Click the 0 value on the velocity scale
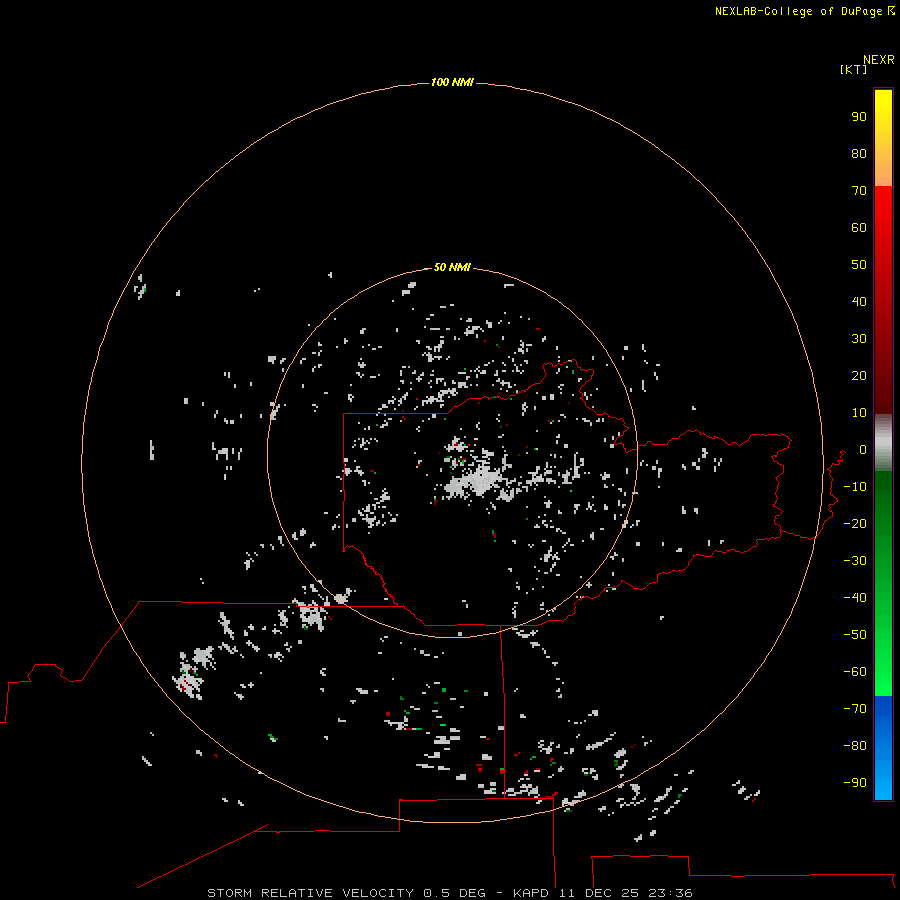Screen dimensions: 900x900 (x=863, y=450)
